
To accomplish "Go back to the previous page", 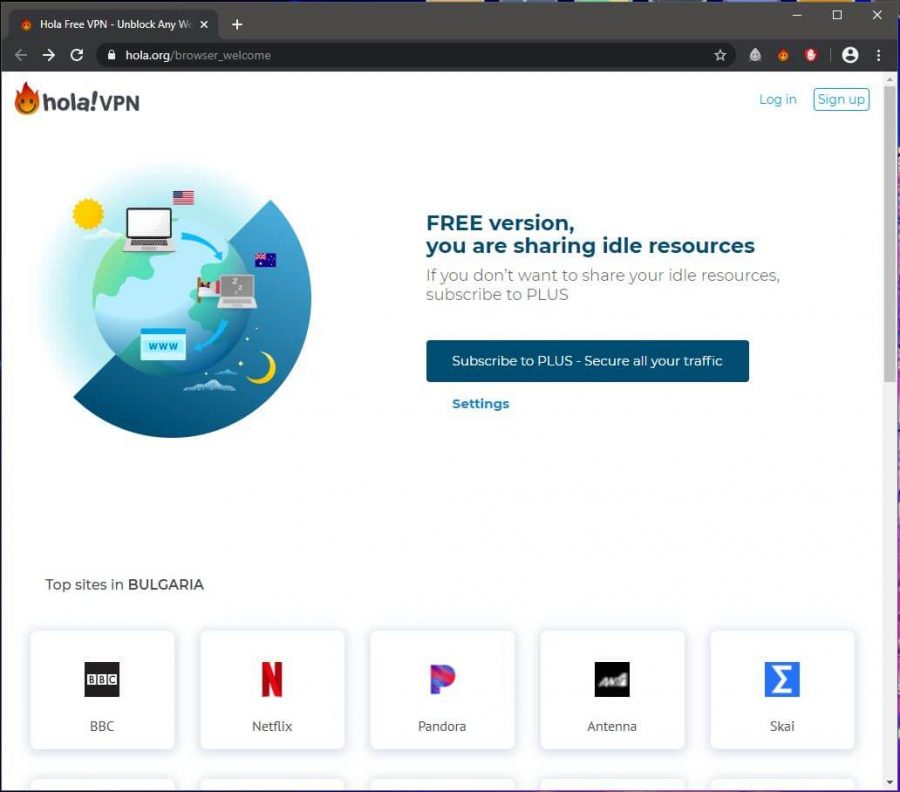I will coord(21,55).
